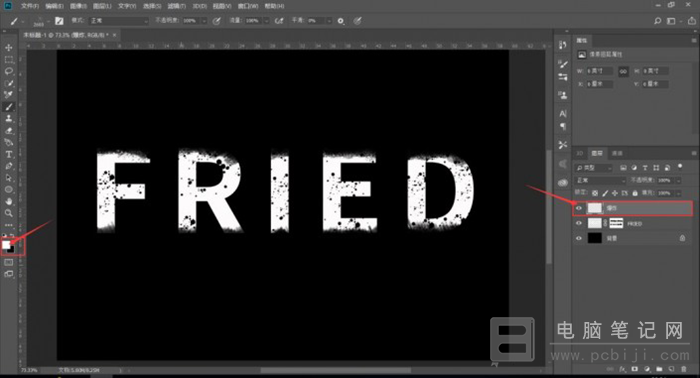The height and width of the screenshot is (378, 700).
Task: Expand the layer opacity dropdown arrow
Action: pyautogui.click(x=678, y=180)
